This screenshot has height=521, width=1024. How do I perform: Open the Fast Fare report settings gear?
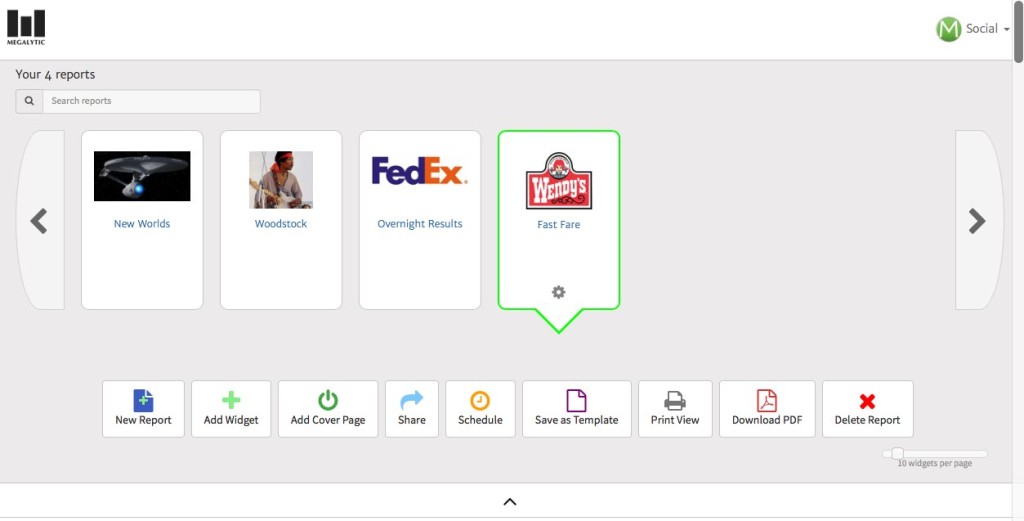[558, 292]
